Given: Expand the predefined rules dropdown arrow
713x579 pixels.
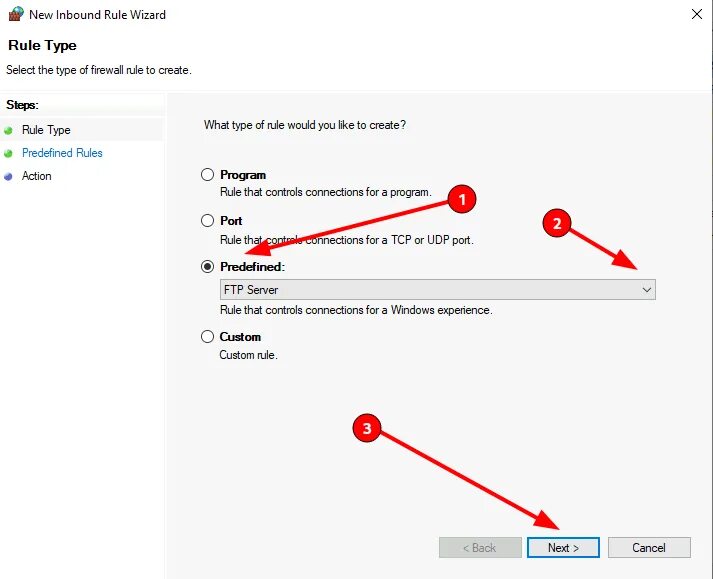Looking at the screenshot, I should pyautogui.click(x=646, y=290).
